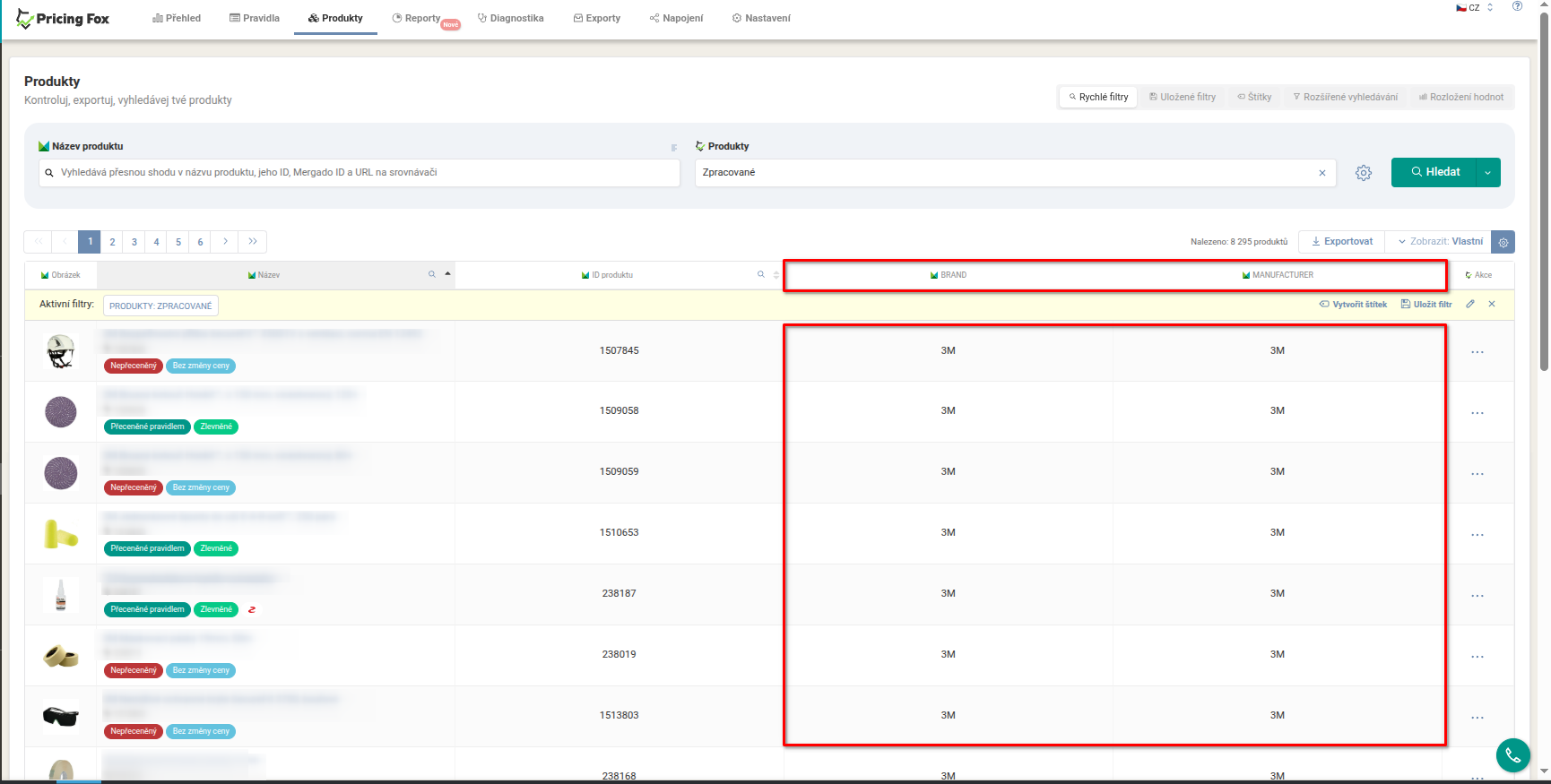The image size is (1551, 784).
Task: Toggle sort on ID produktu column
Action: tap(776, 274)
